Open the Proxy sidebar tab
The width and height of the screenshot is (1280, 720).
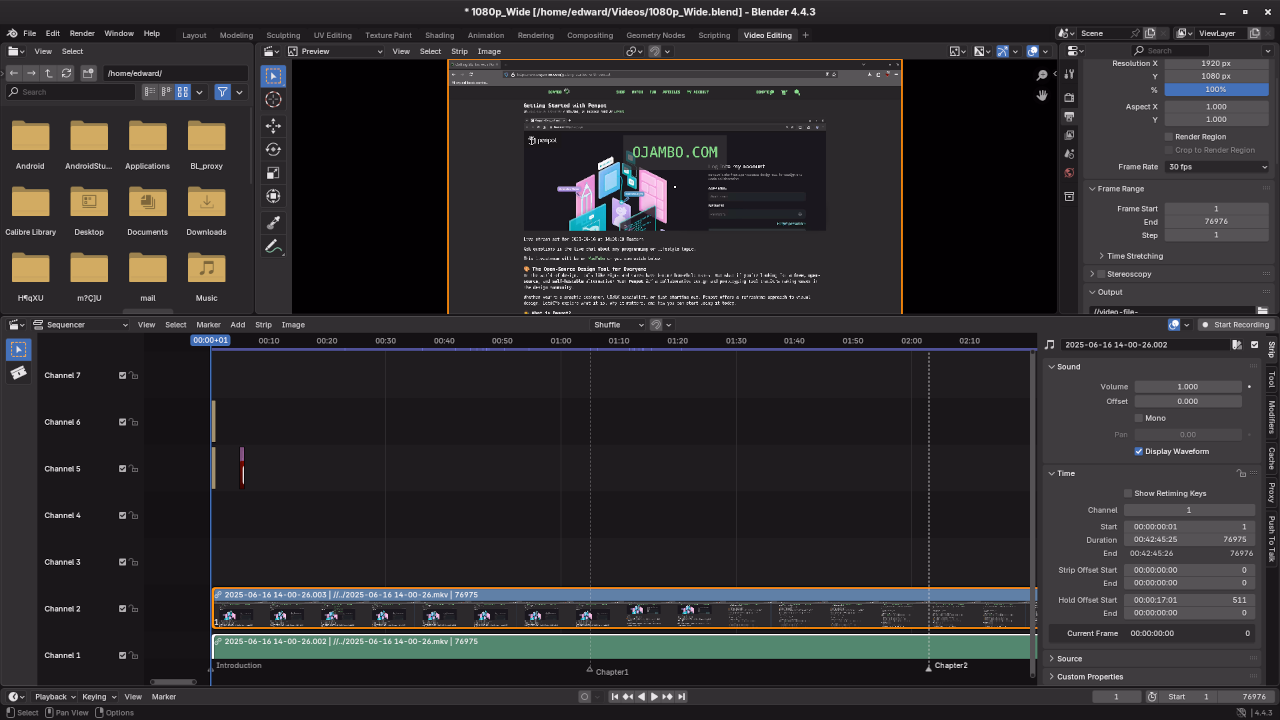1272,492
